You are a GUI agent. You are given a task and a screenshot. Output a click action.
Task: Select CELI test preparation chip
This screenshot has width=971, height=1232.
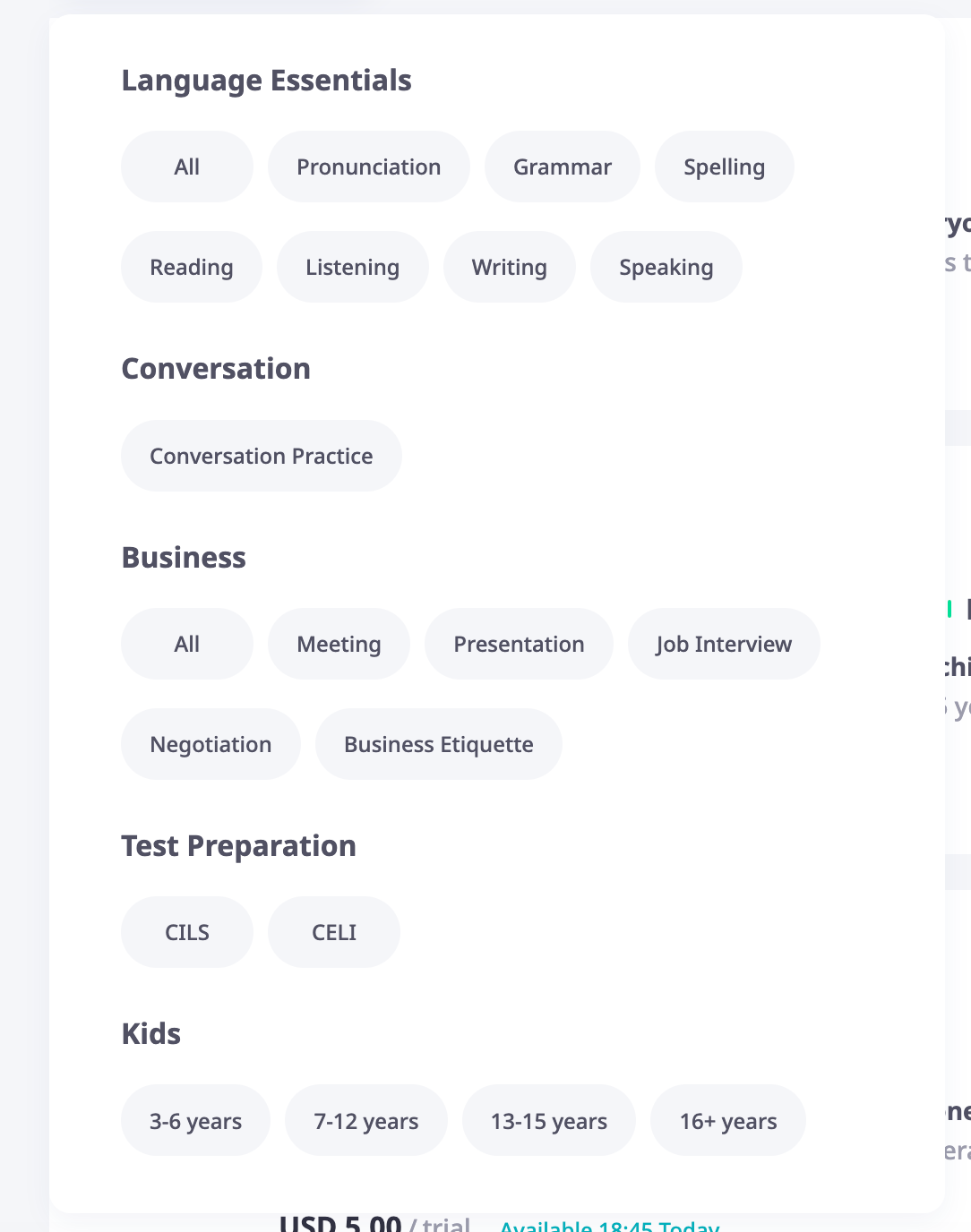(334, 932)
